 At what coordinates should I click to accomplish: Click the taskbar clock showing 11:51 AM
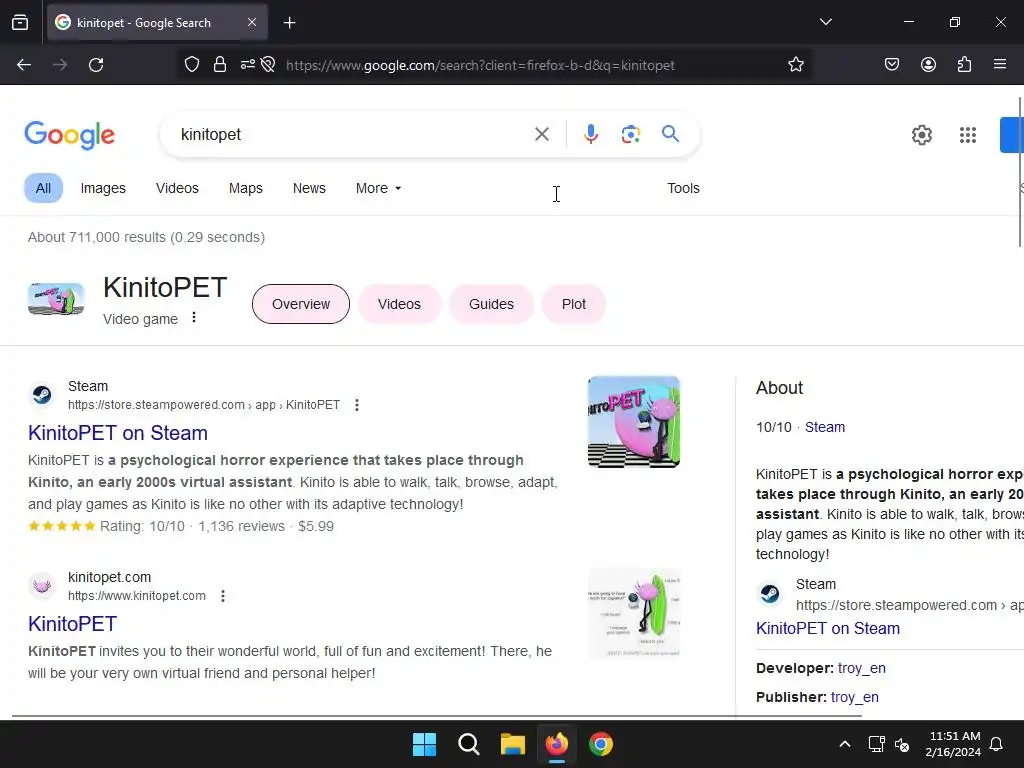pos(953,744)
